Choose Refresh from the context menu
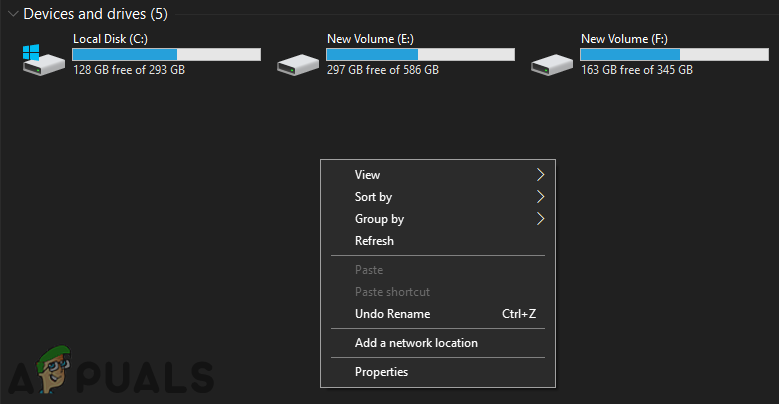Screen dimensions: 779x404 (374, 241)
